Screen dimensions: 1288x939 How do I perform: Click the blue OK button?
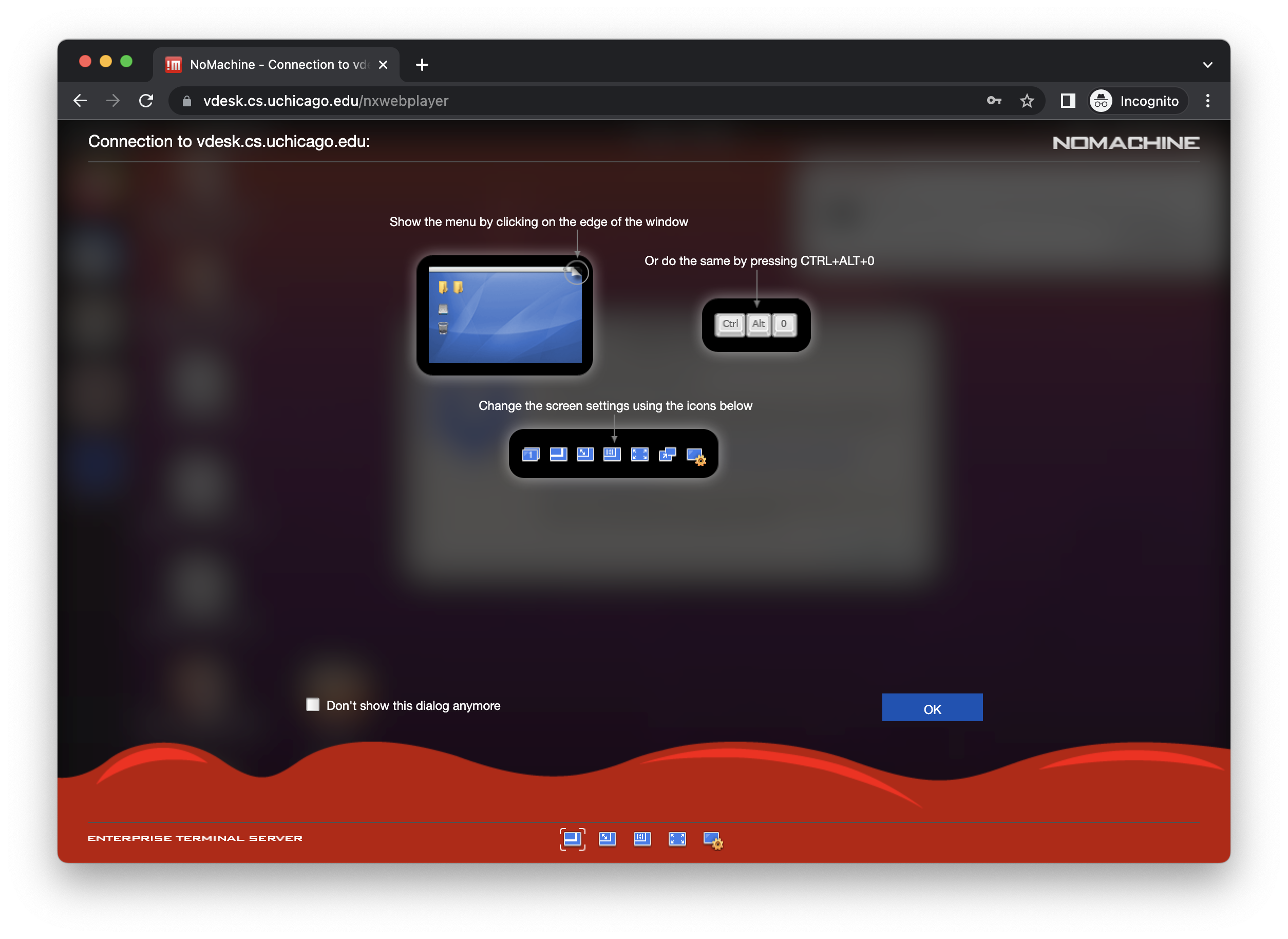pos(932,708)
